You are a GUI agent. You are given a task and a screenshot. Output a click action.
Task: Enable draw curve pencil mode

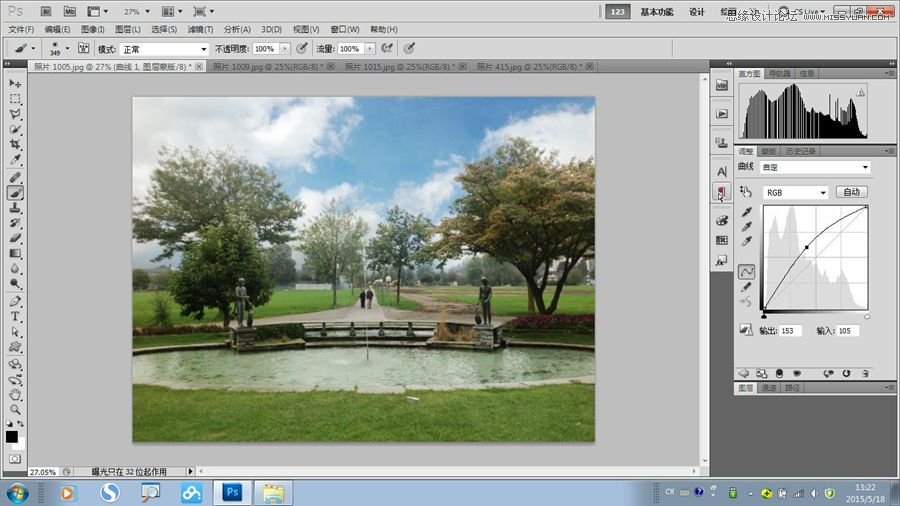coord(746,287)
